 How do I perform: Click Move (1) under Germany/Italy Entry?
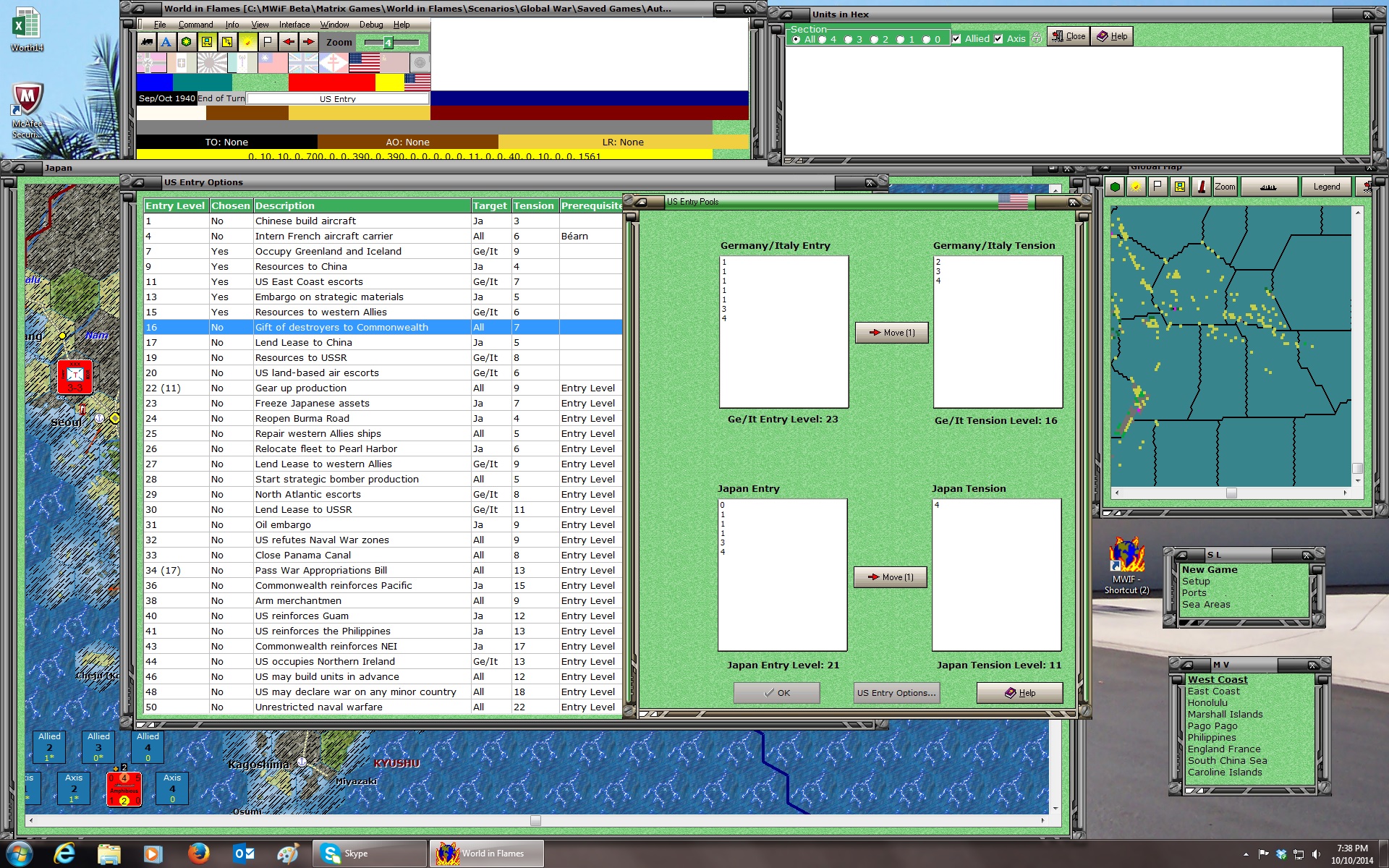[891, 333]
